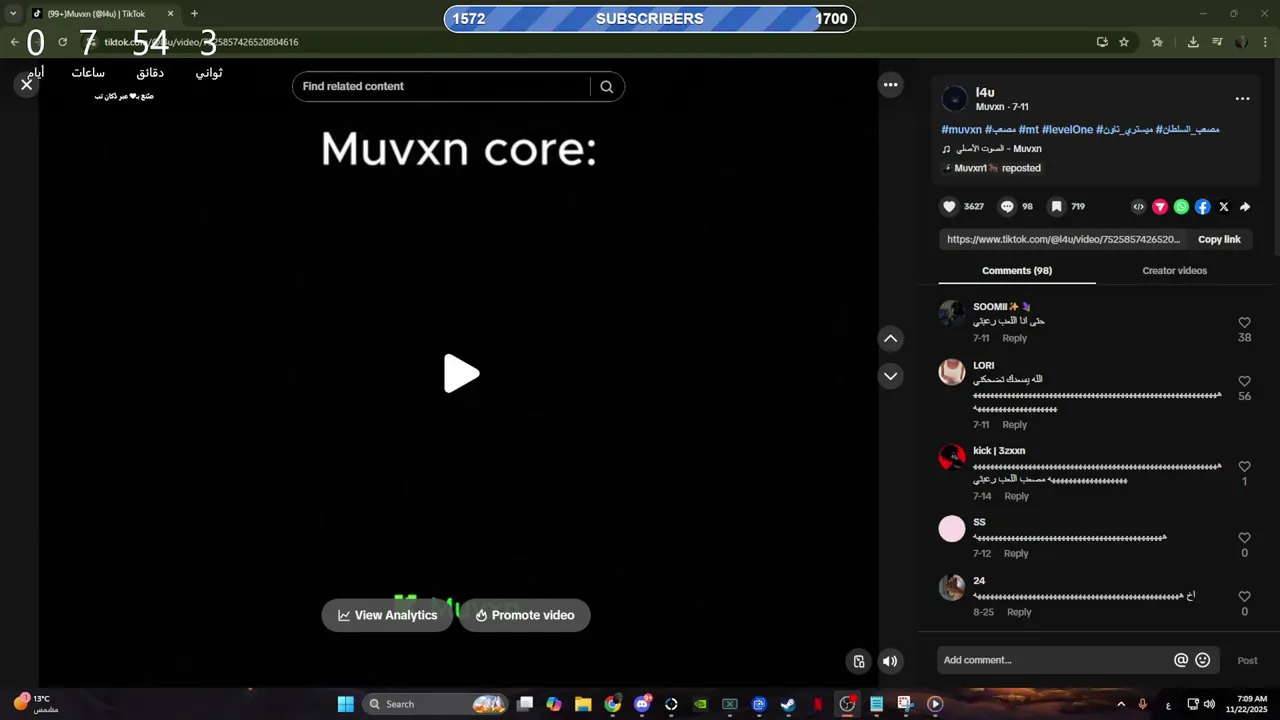
Task: Open the #mt hashtag
Action: [1028, 130]
